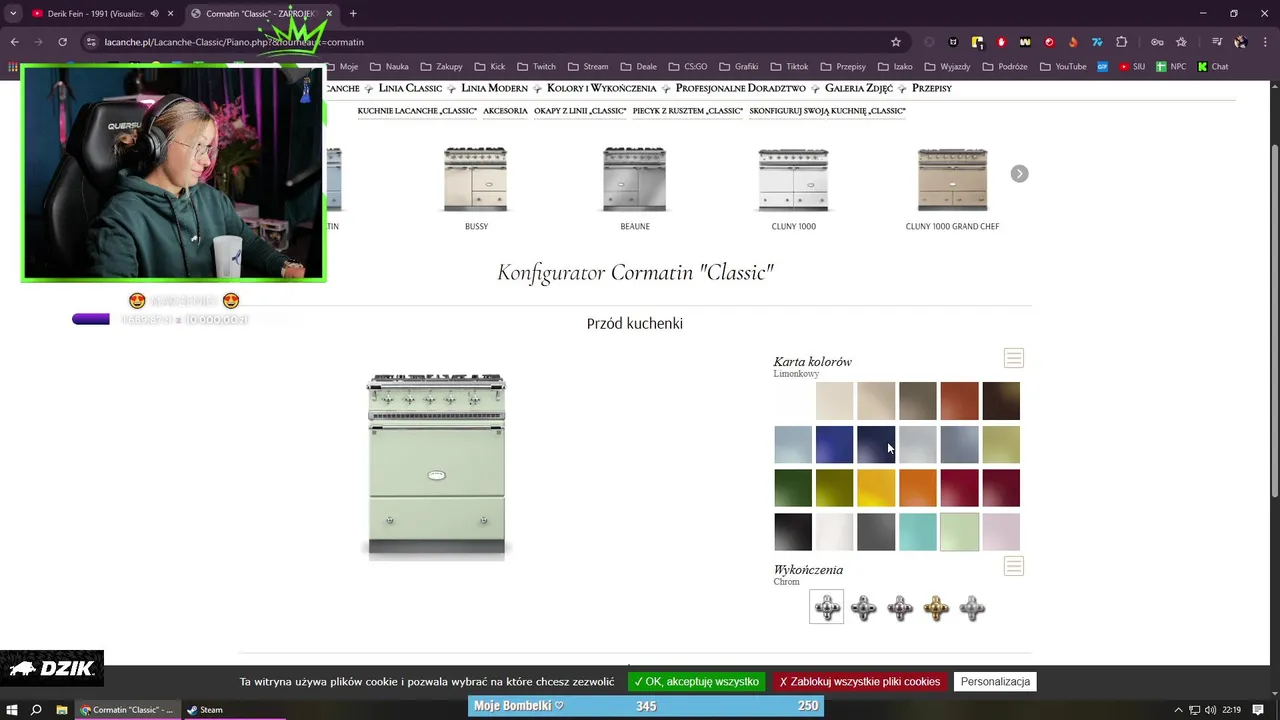Open Piecyk z rusztem Classic link
This screenshot has height=720, width=1280.
tap(688, 111)
